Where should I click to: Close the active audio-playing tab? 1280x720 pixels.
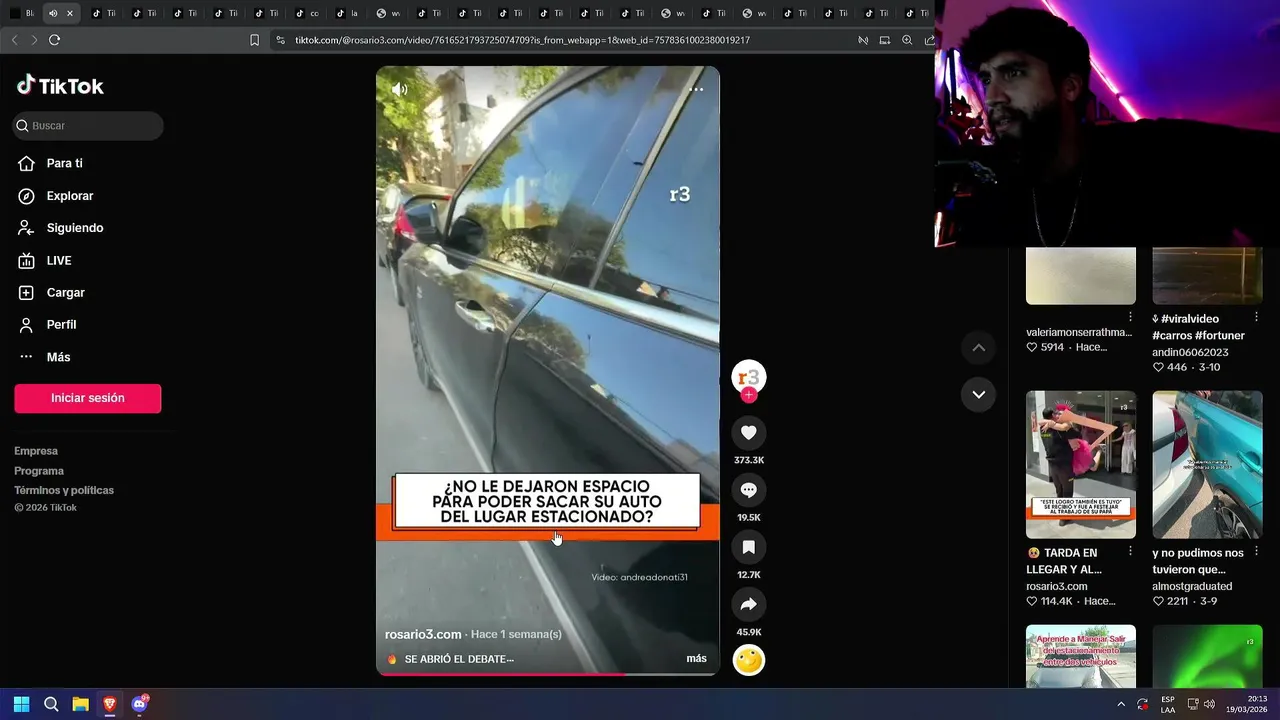pos(69,13)
